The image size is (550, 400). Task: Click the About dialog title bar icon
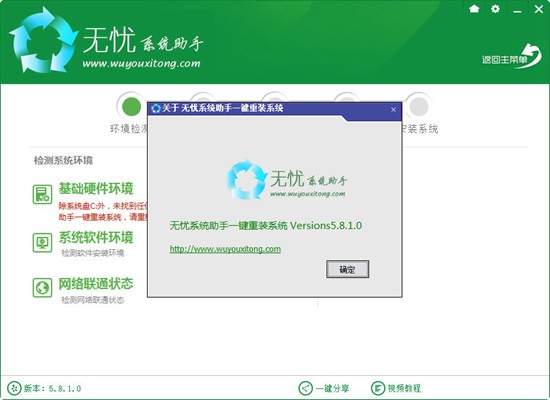155,108
